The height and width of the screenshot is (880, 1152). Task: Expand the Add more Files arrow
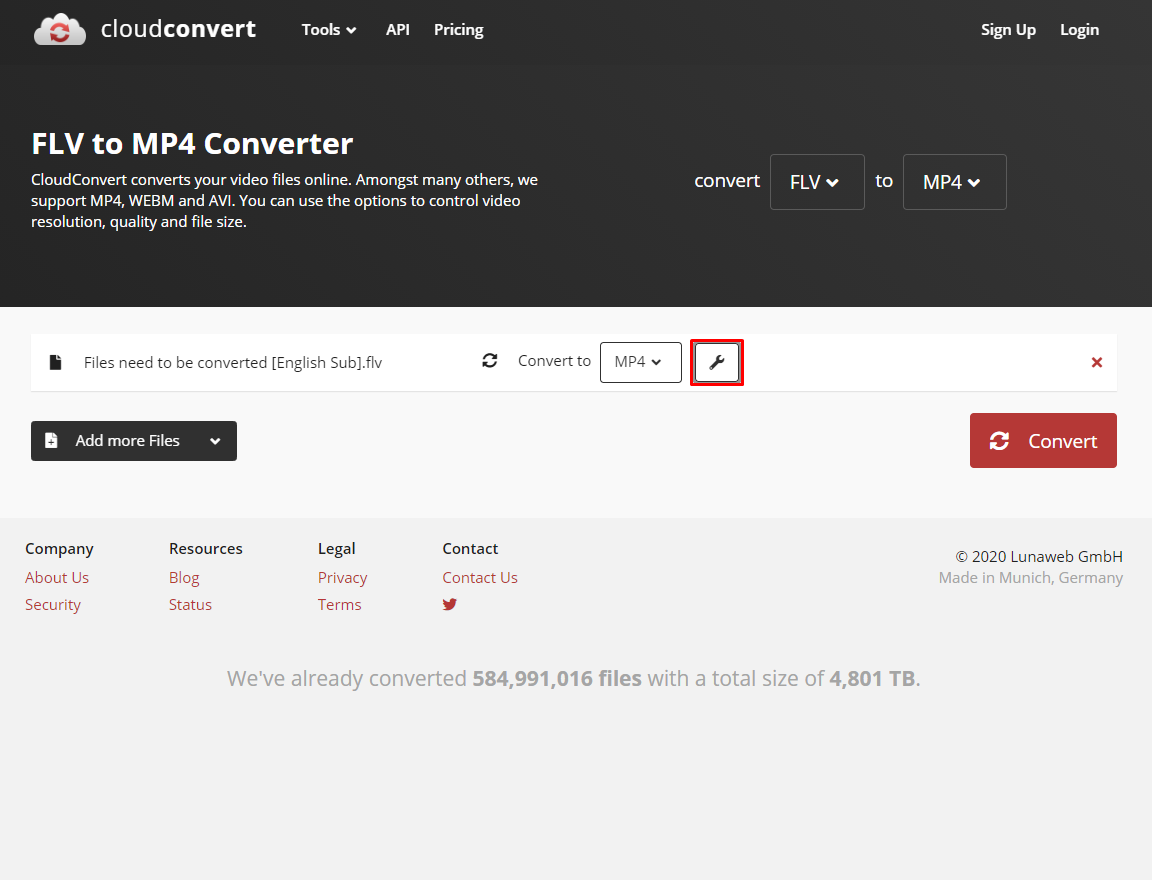tap(215, 441)
